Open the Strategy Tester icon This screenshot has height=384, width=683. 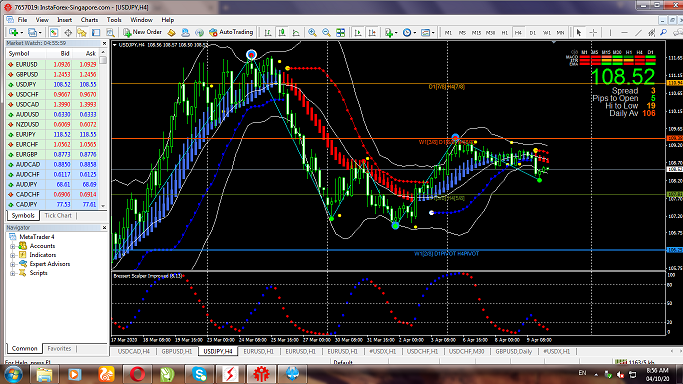pos(110,32)
